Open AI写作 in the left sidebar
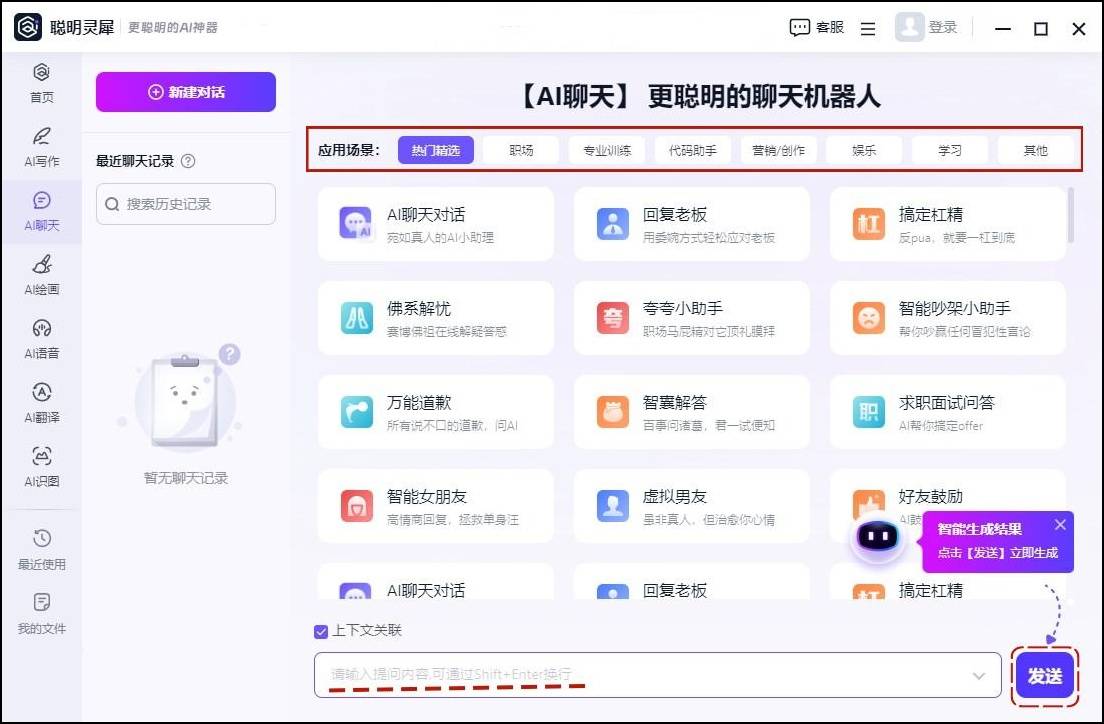This screenshot has width=1104, height=724. point(41,145)
